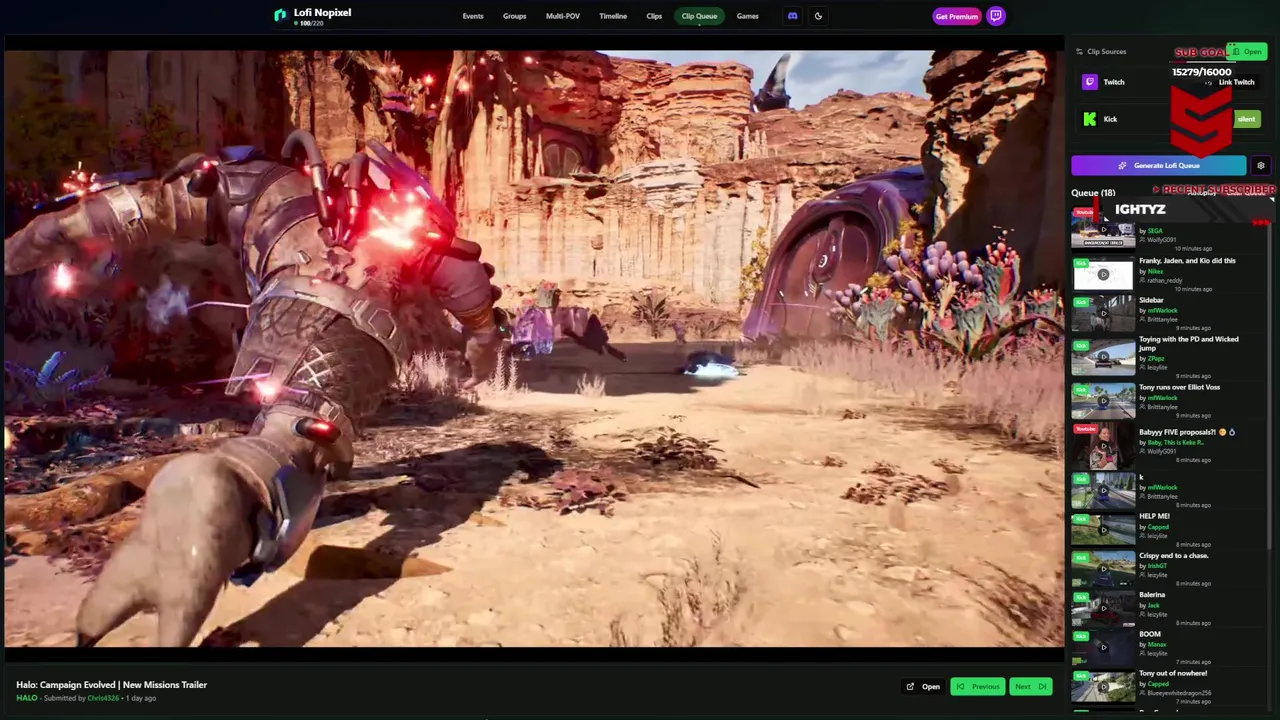Click the Get Premium button
The image size is (1280, 720).
956,16
